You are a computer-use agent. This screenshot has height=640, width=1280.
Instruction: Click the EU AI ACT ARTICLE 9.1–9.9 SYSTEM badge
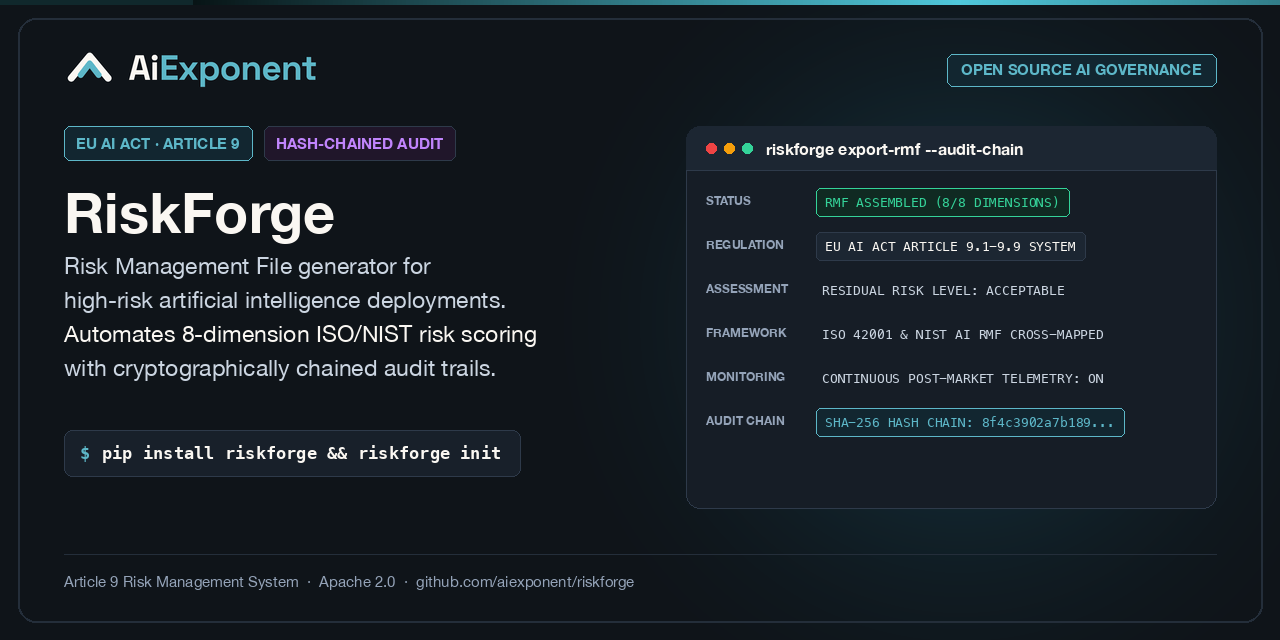coord(950,246)
